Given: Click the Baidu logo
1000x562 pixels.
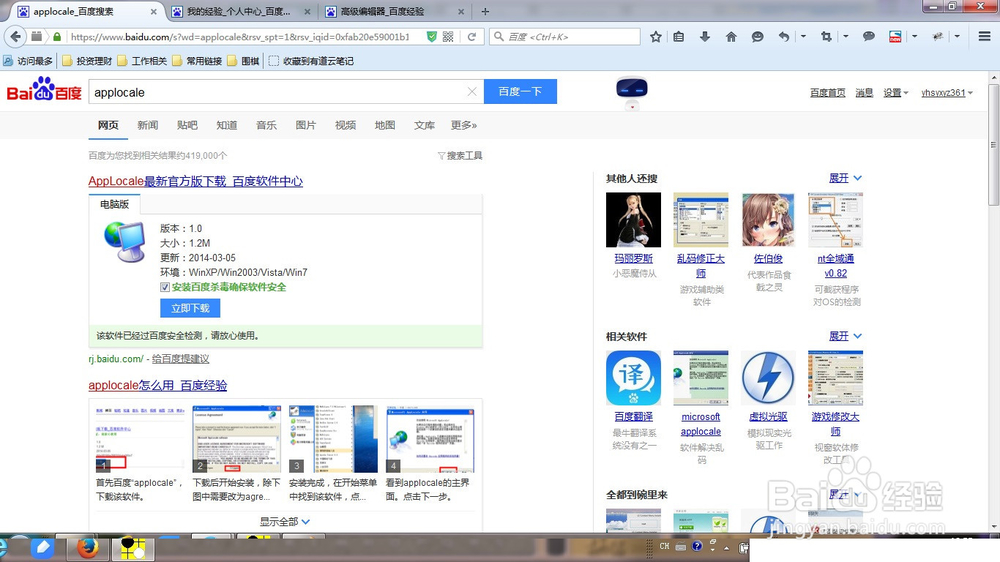Looking at the screenshot, I should (44, 90).
